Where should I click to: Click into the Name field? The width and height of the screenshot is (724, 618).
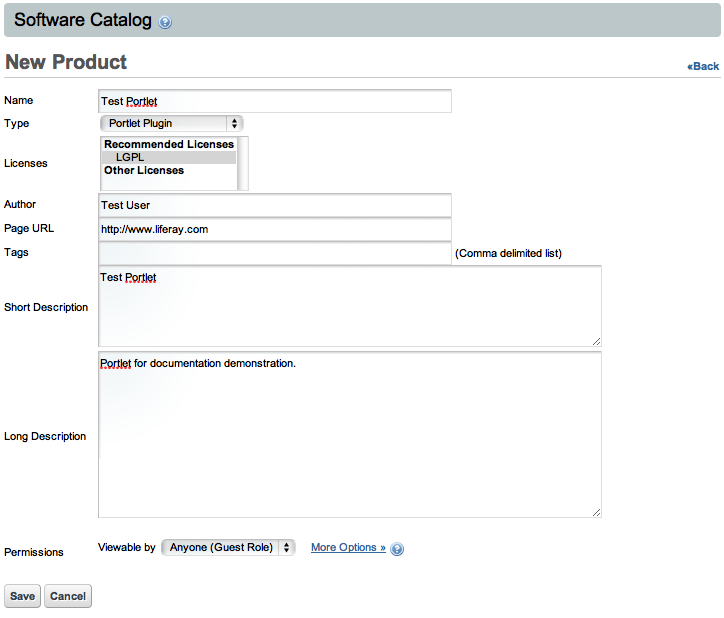pos(275,101)
